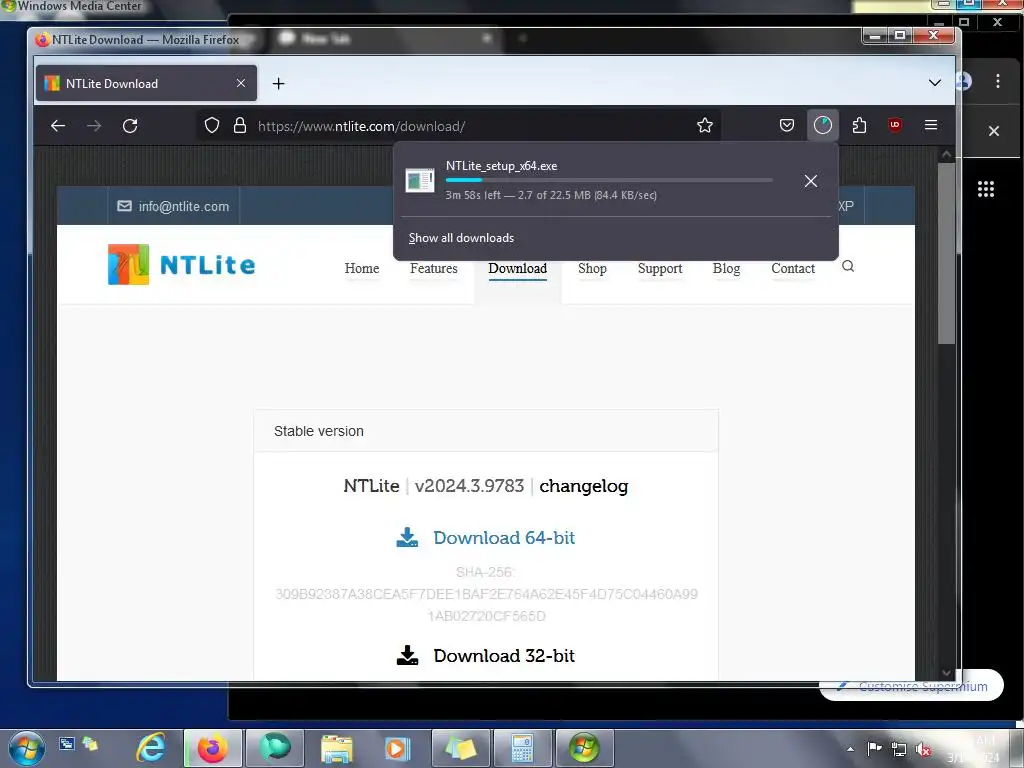Open Internet Explorer from the taskbar
Viewport: 1024px width, 768px height.
coord(151,748)
